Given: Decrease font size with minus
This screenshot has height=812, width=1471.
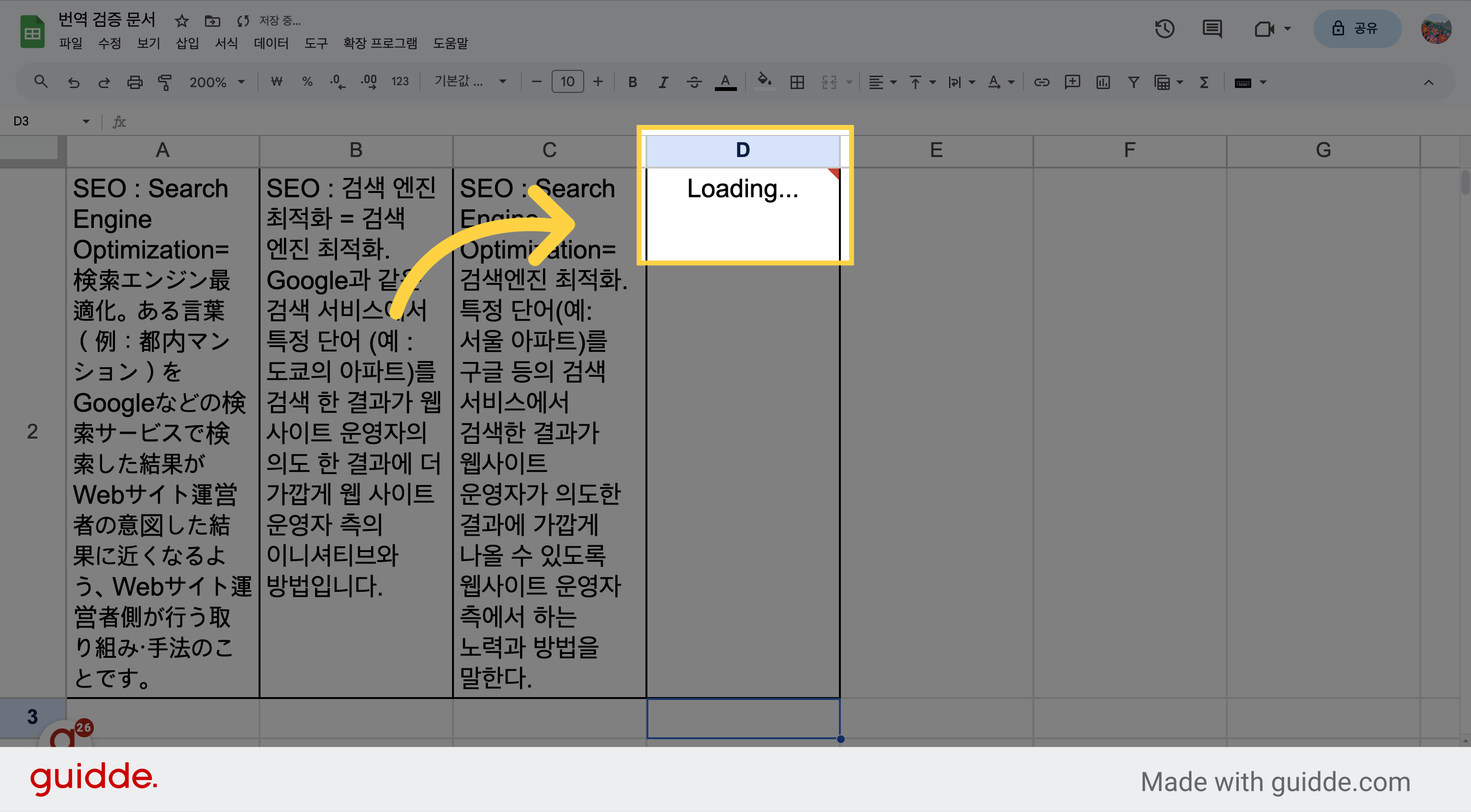Looking at the screenshot, I should 536,82.
